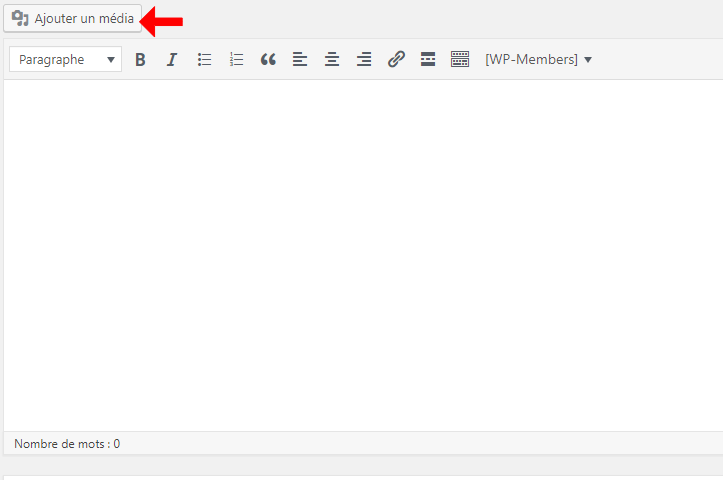Screen dimensions: 723x480
Task: Open the [WP-Members] shortcode menu
Action: 531,60
